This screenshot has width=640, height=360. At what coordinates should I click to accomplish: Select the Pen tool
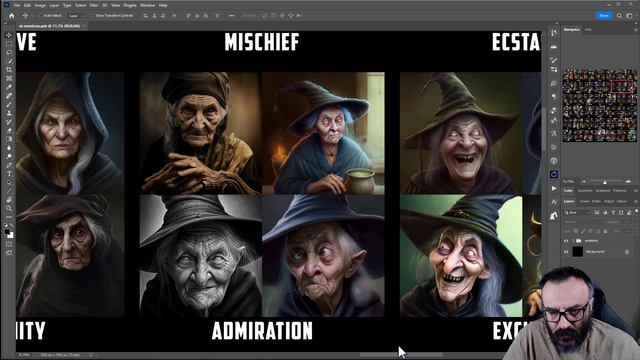click(x=9, y=165)
